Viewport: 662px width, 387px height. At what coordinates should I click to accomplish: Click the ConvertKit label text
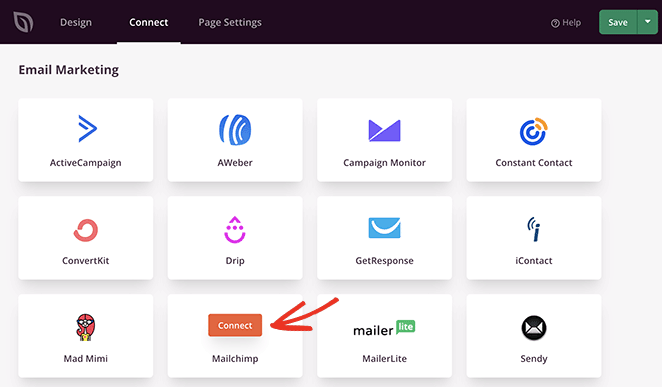(x=86, y=260)
